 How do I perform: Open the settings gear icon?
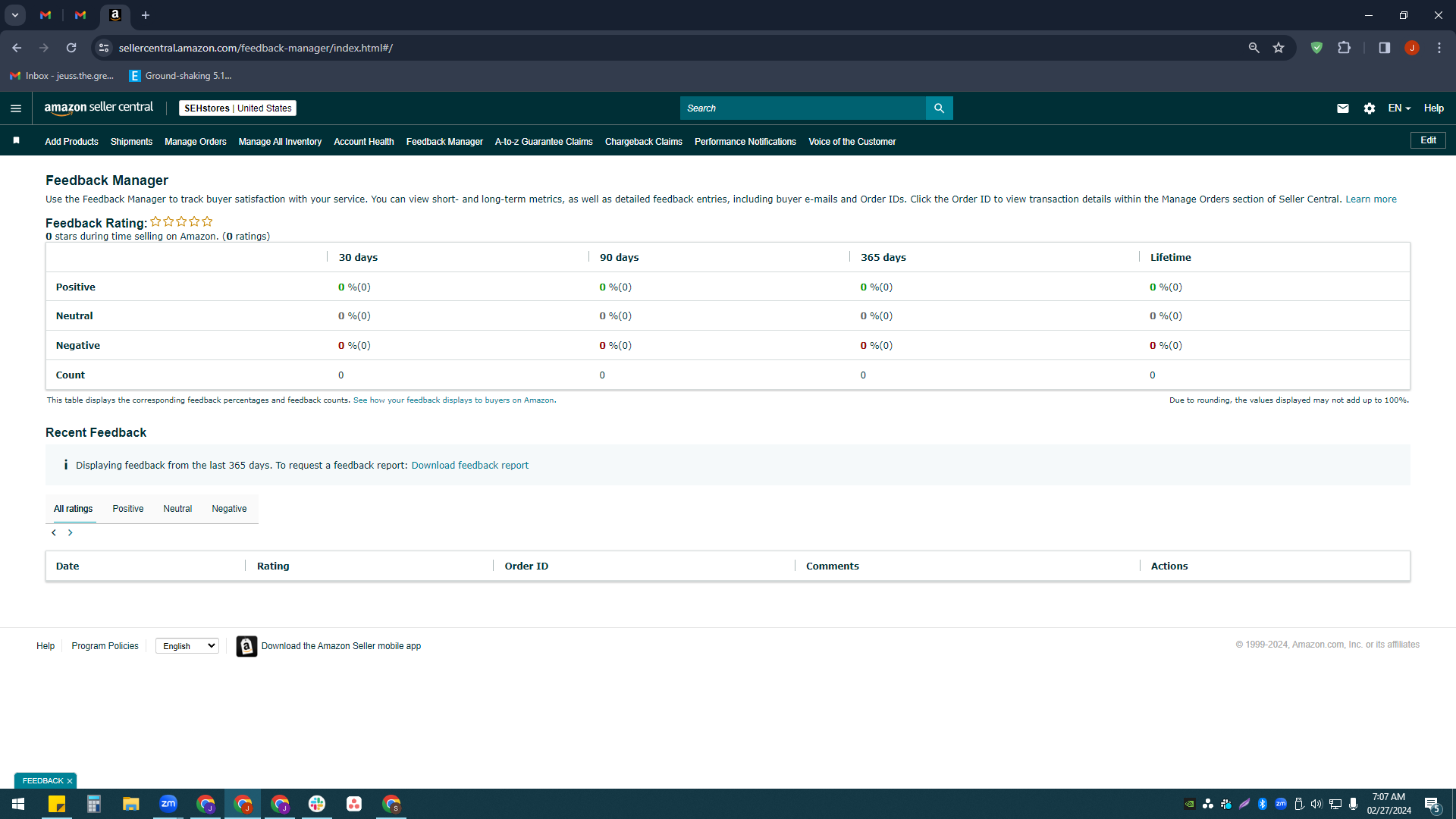tap(1369, 108)
